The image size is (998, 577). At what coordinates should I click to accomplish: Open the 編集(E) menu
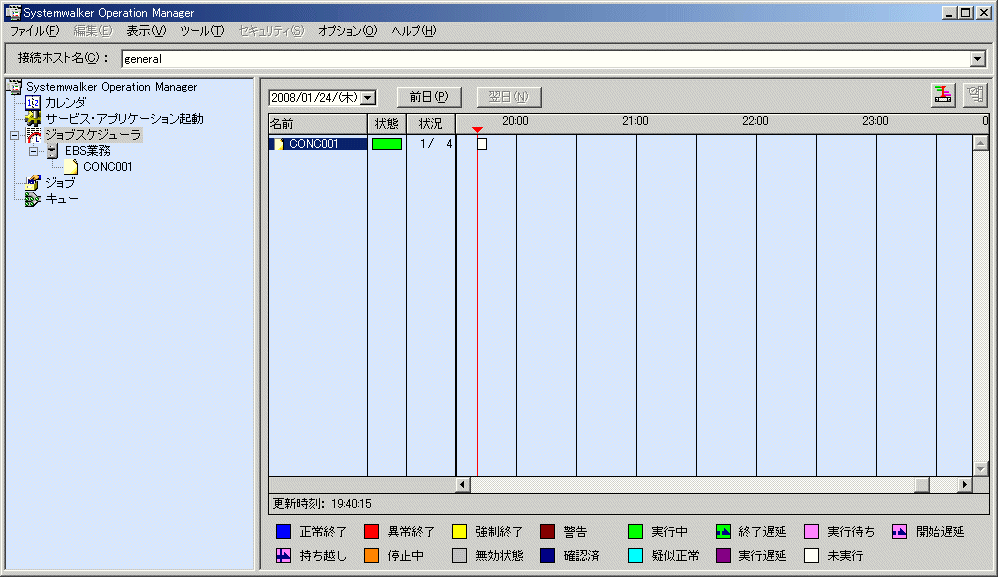pos(92,31)
